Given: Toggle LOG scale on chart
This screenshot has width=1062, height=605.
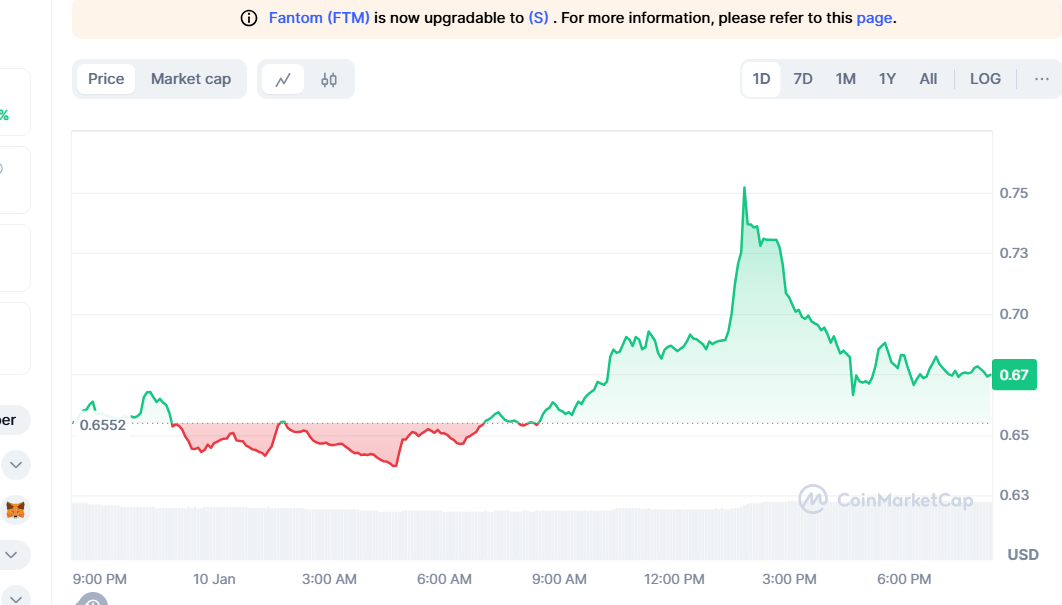Looking at the screenshot, I should 985,79.
